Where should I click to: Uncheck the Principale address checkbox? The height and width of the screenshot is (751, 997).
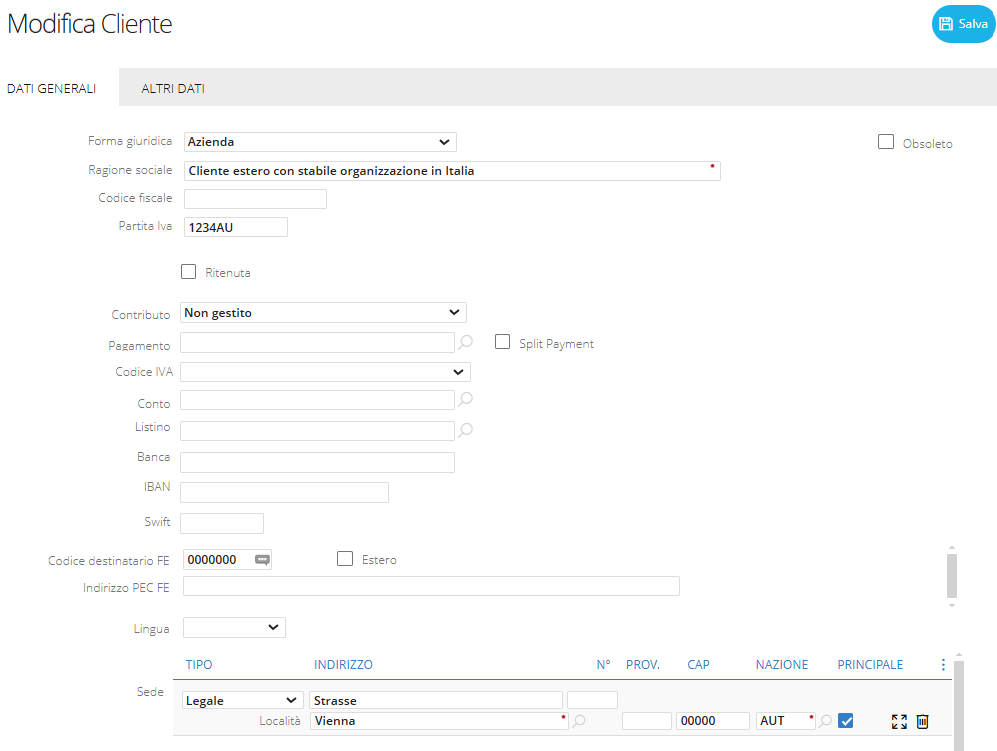click(x=847, y=720)
